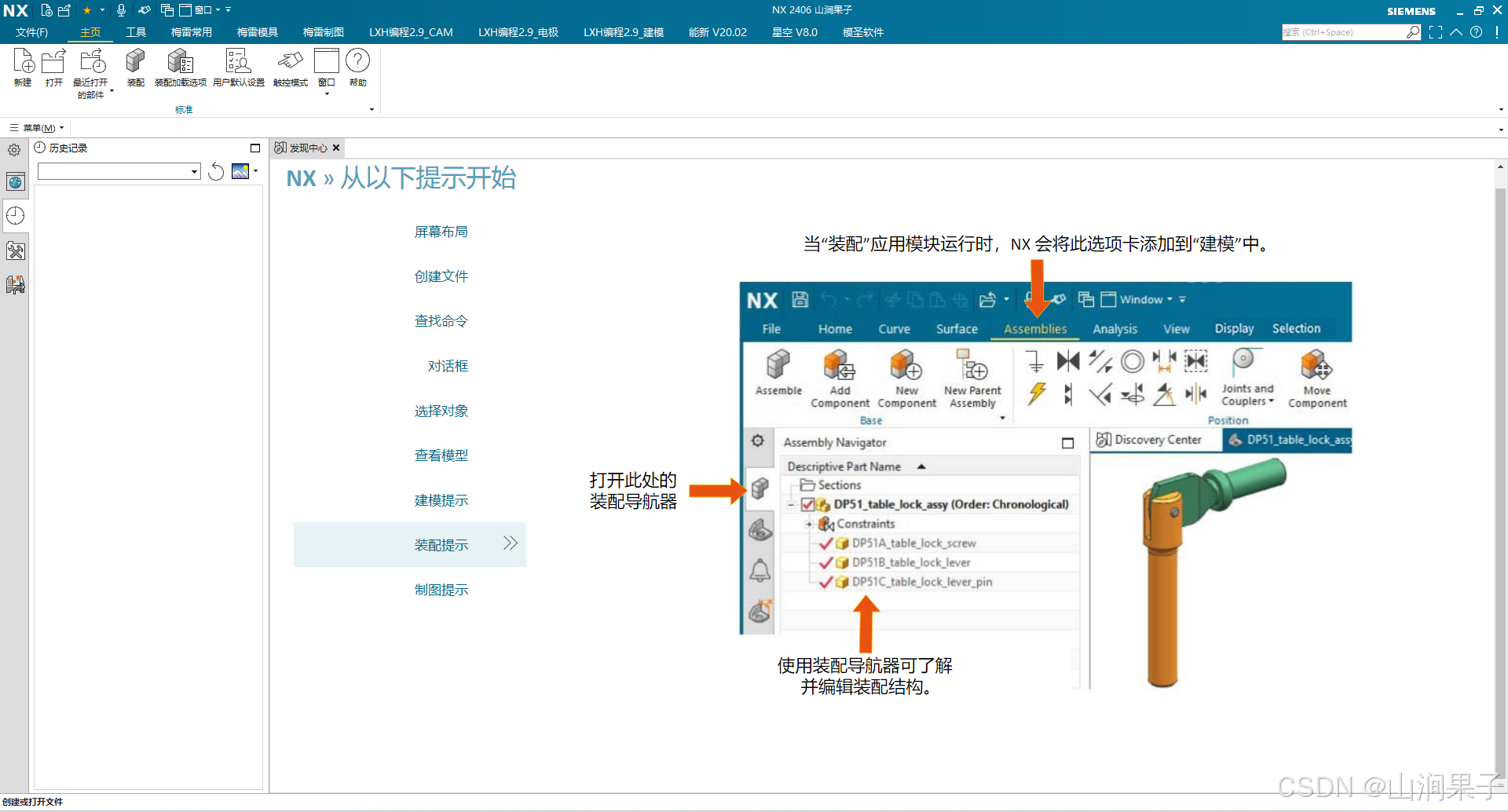
Task: Minimize the ribbon with the caret icon
Action: coord(1456,32)
